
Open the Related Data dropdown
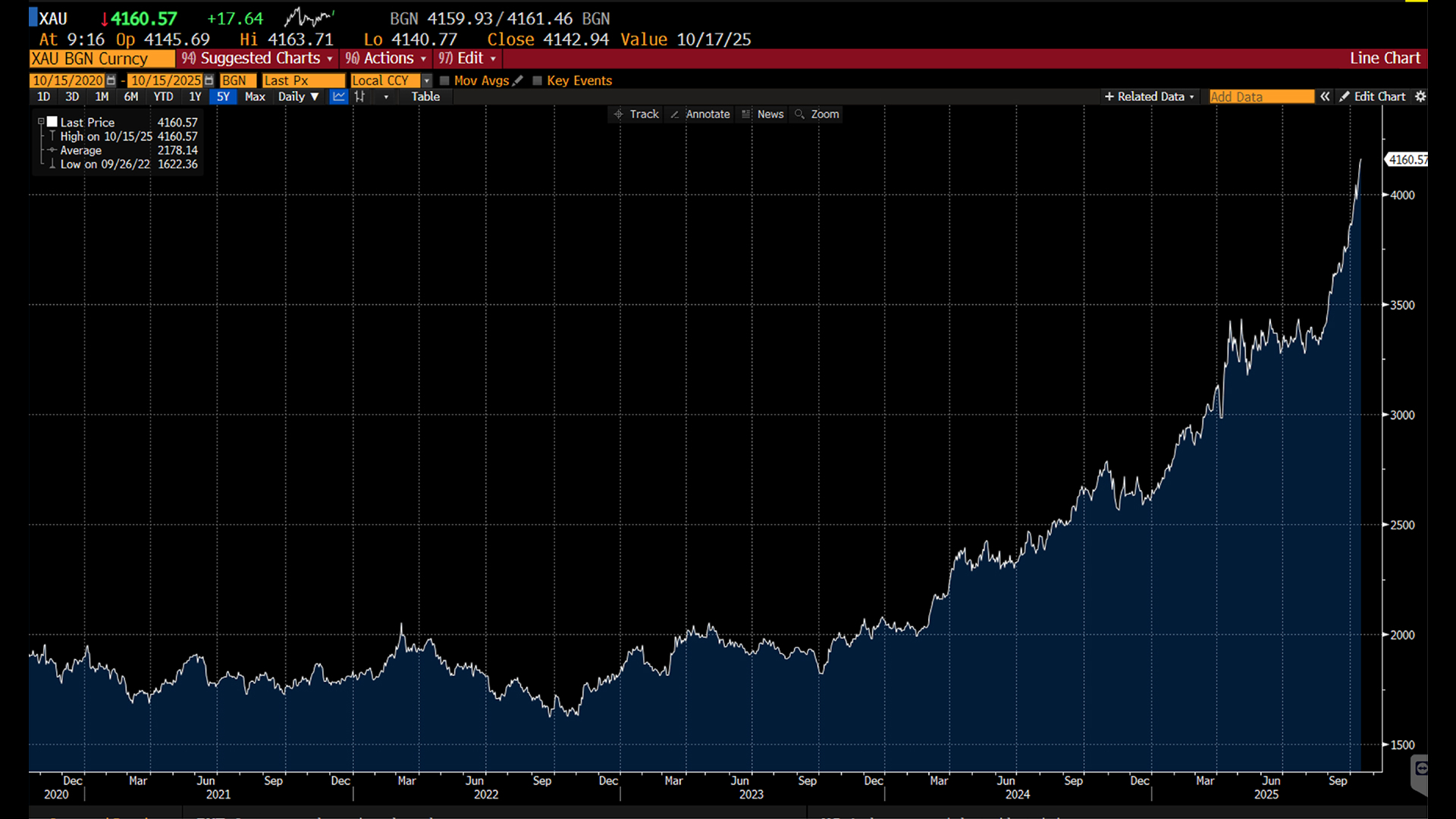[1149, 96]
